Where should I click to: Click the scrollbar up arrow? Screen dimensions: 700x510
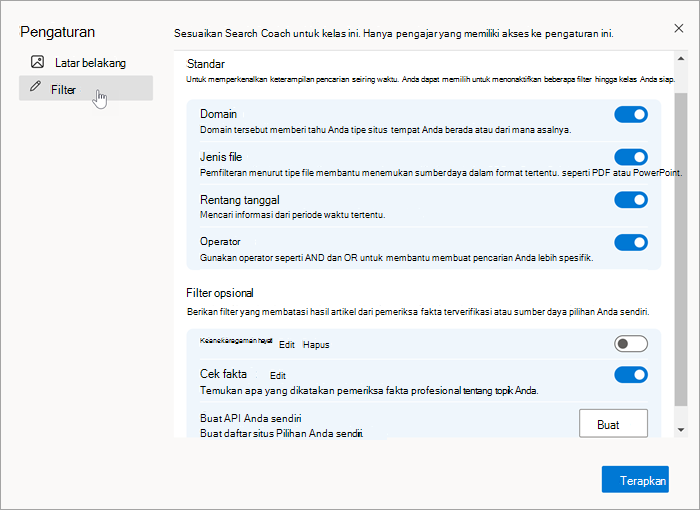pyautogui.click(x=681, y=59)
